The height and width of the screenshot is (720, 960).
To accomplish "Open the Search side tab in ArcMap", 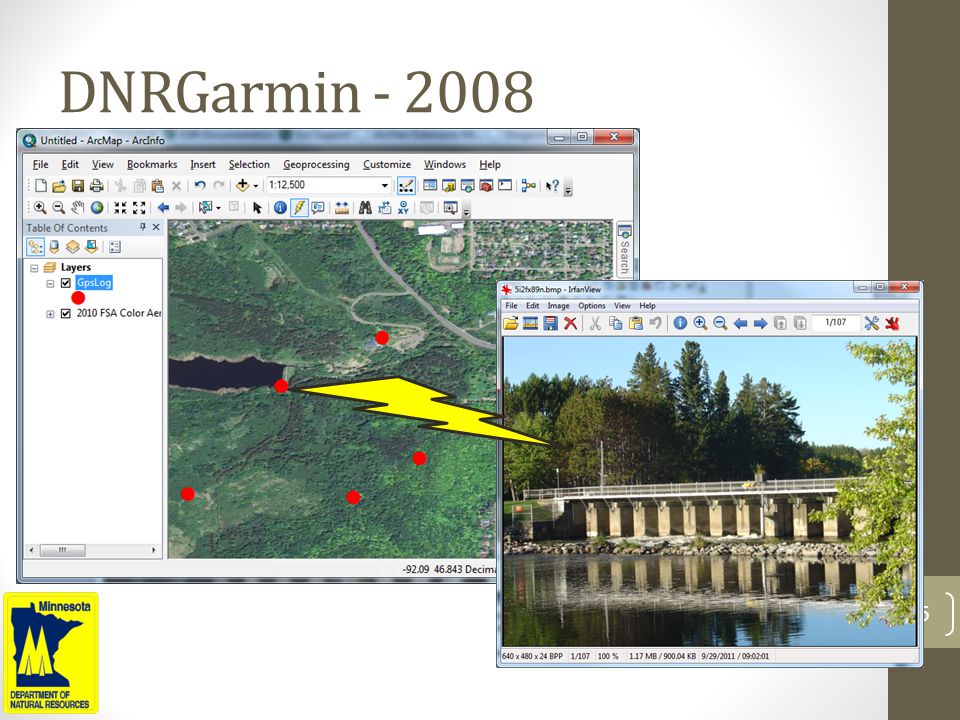I will 624,250.
